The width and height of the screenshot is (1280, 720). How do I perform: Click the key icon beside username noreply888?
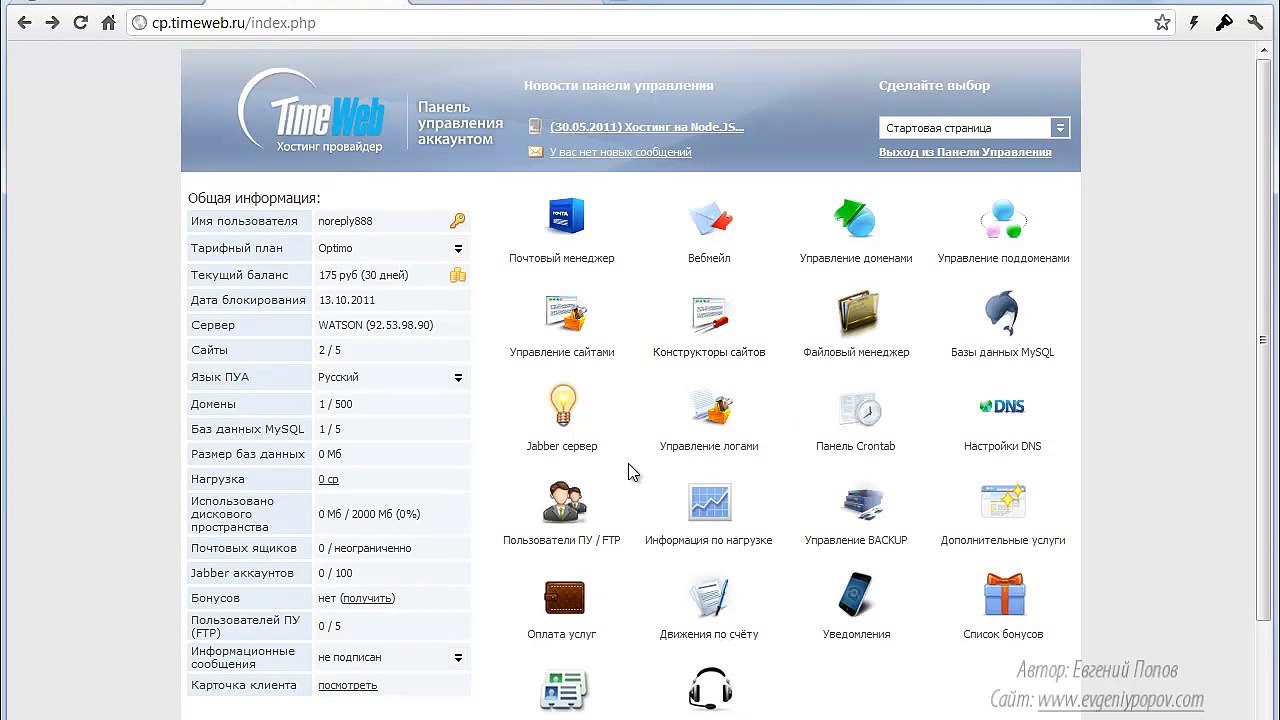457,221
